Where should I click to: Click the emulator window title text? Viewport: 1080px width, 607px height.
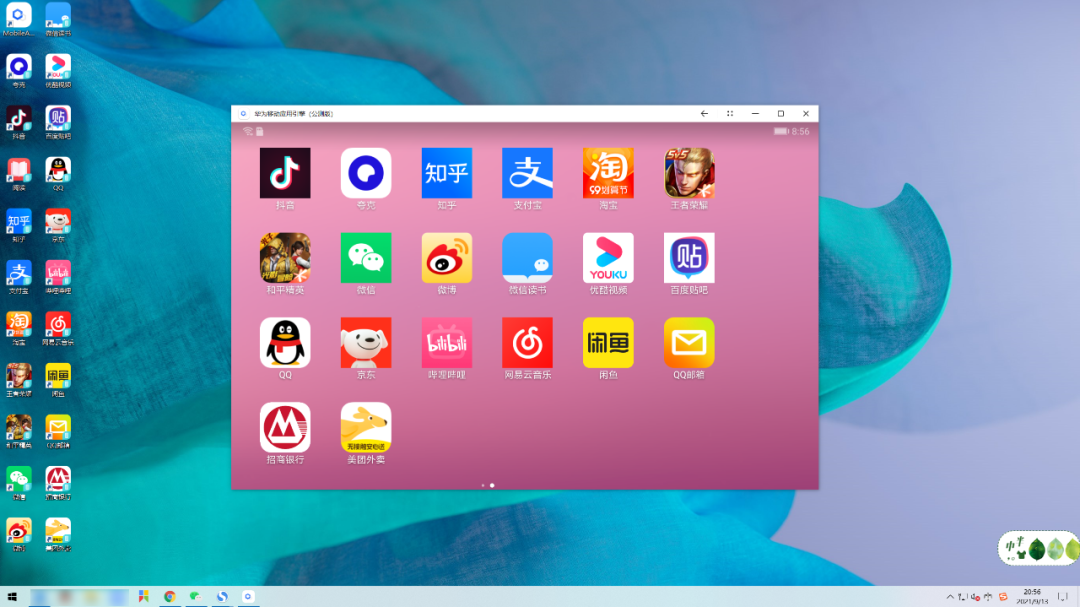293,114
